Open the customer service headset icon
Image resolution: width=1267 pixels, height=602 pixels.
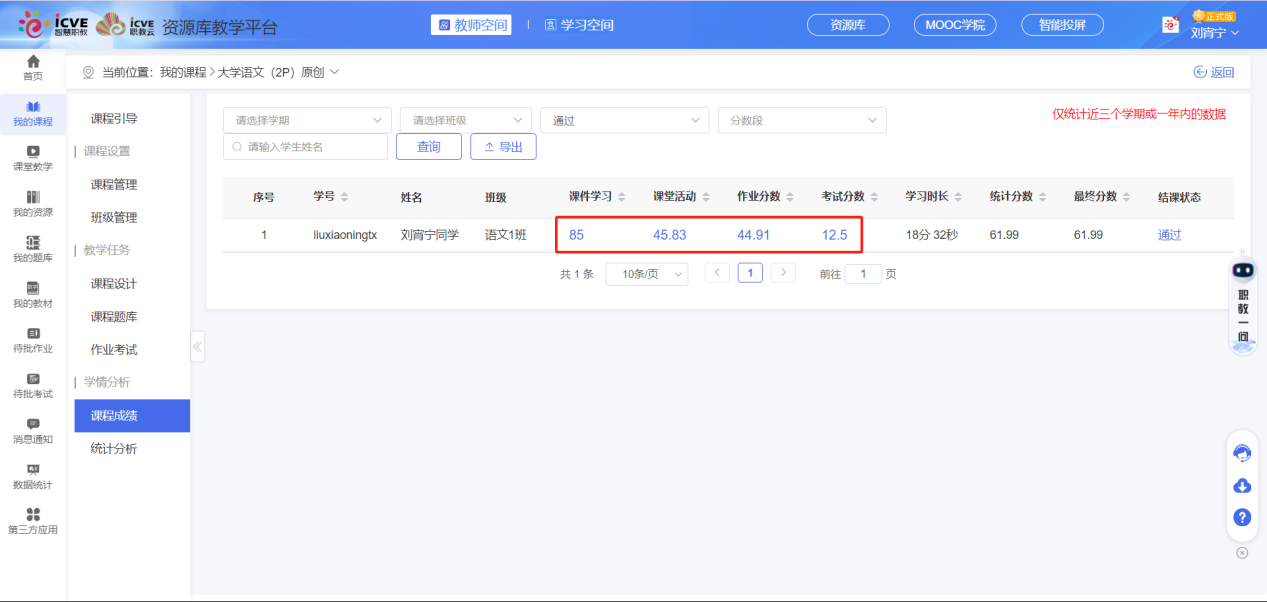coord(1242,453)
